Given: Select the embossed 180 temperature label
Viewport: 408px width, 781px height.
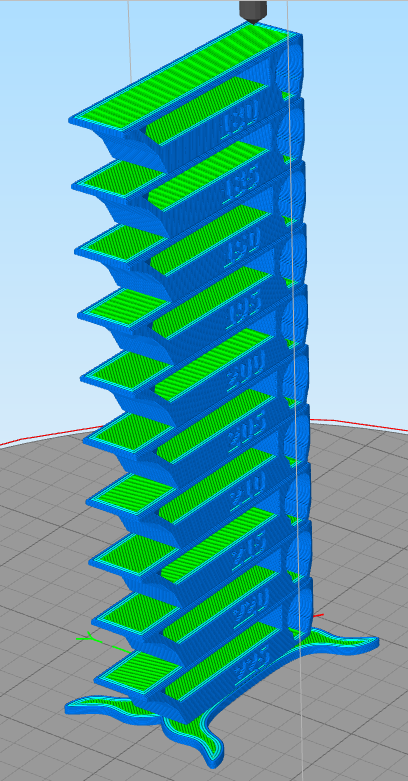Looking at the screenshot, I should click(240, 119).
